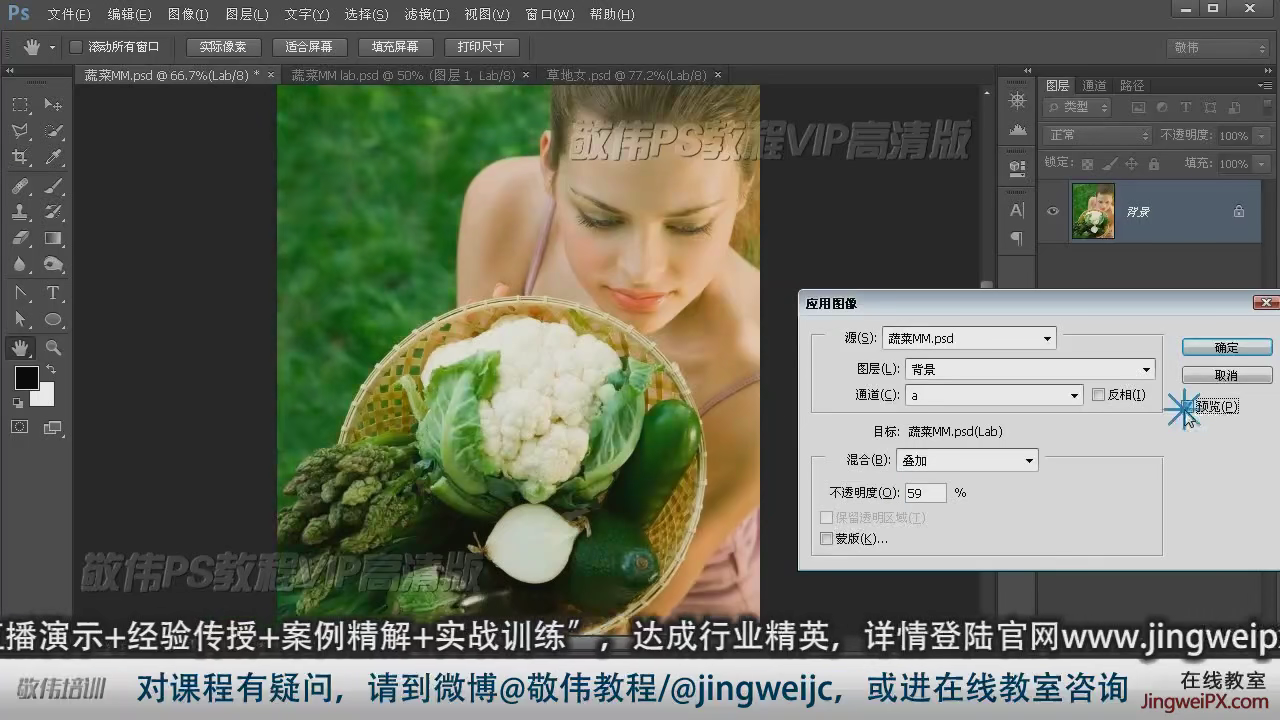Screen dimensions: 1280x720
Task: Open the layer fill slider arrow
Action: (1261, 163)
